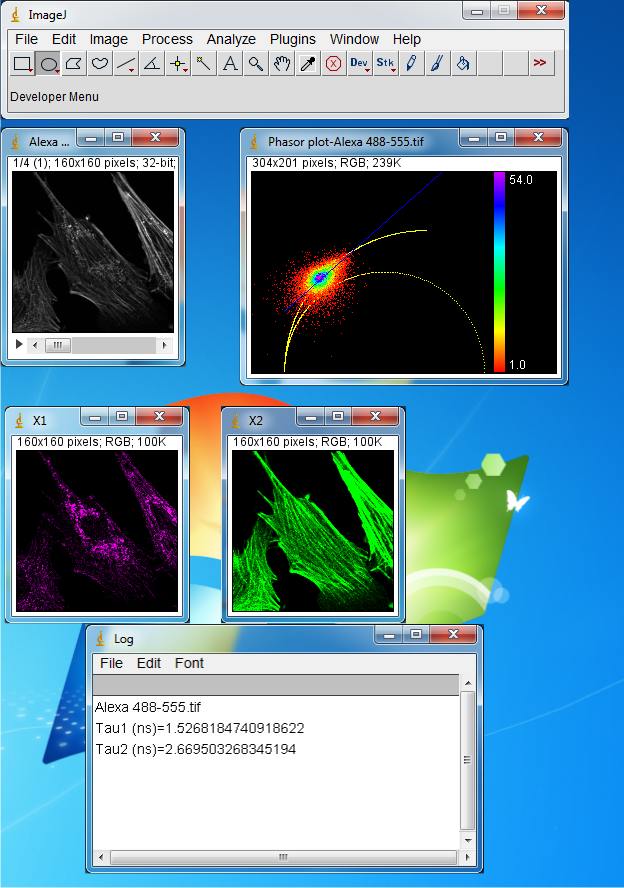Screen dimensions: 624x888
Task: Close the X2 window
Action: 375,416
